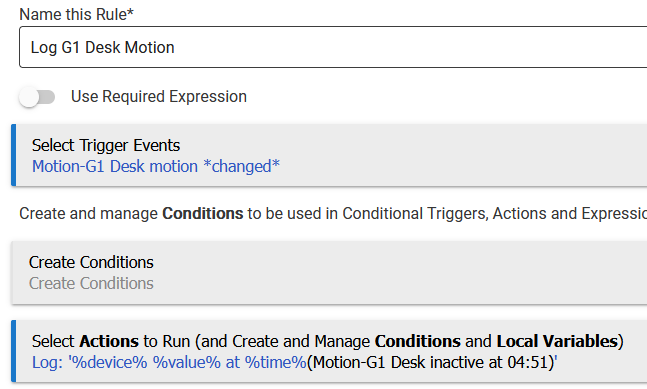The height and width of the screenshot is (389, 647).
Task: Open the Motion-G1 Desk motion changed trigger
Action: tap(156, 166)
